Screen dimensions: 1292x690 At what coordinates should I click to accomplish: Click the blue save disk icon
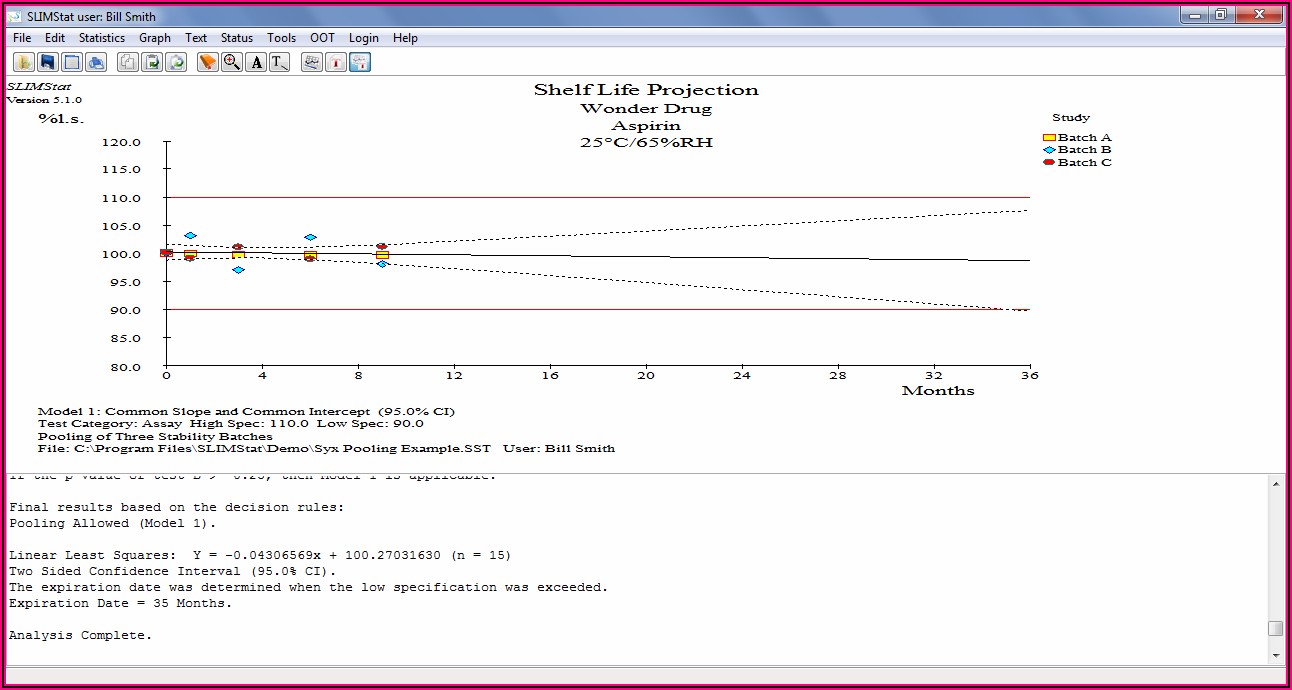(x=48, y=62)
